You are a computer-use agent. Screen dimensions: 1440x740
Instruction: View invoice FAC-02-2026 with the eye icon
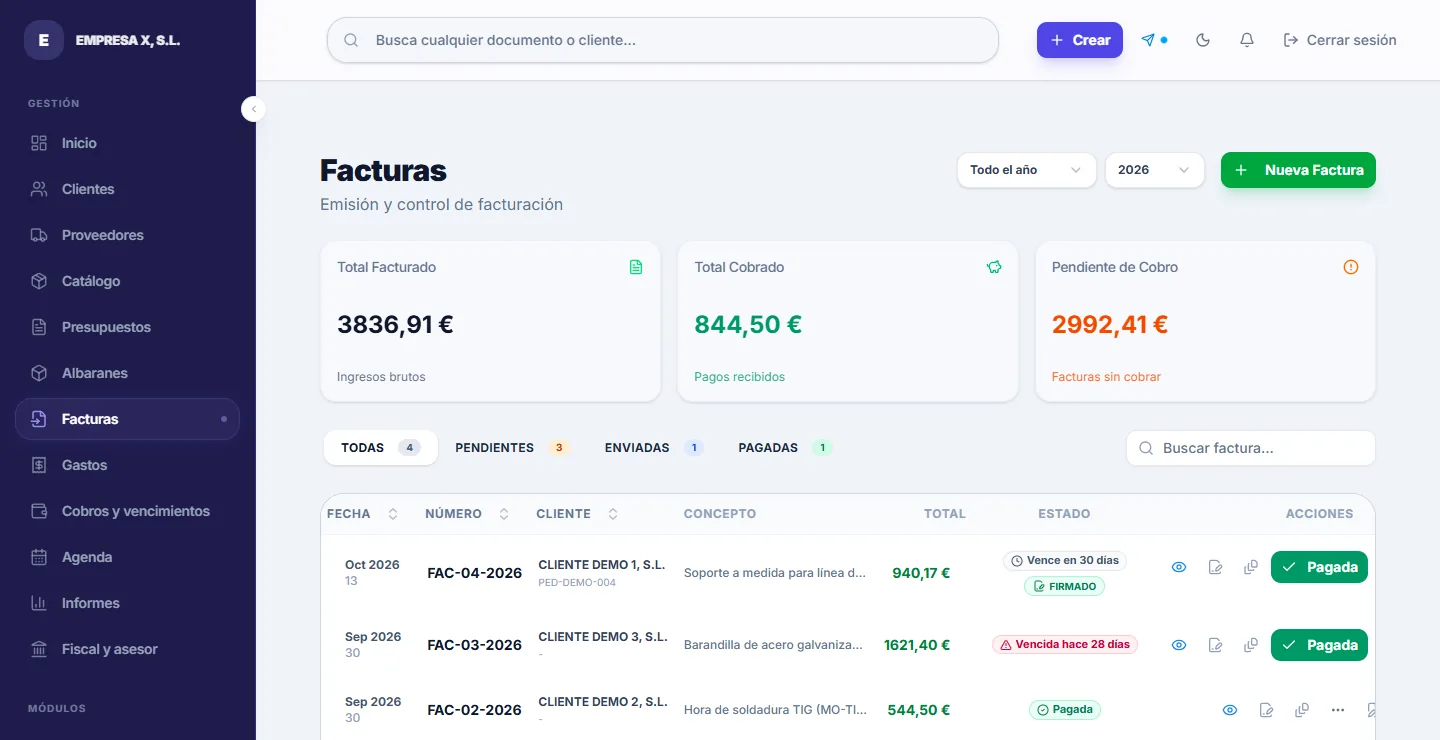point(1230,710)
